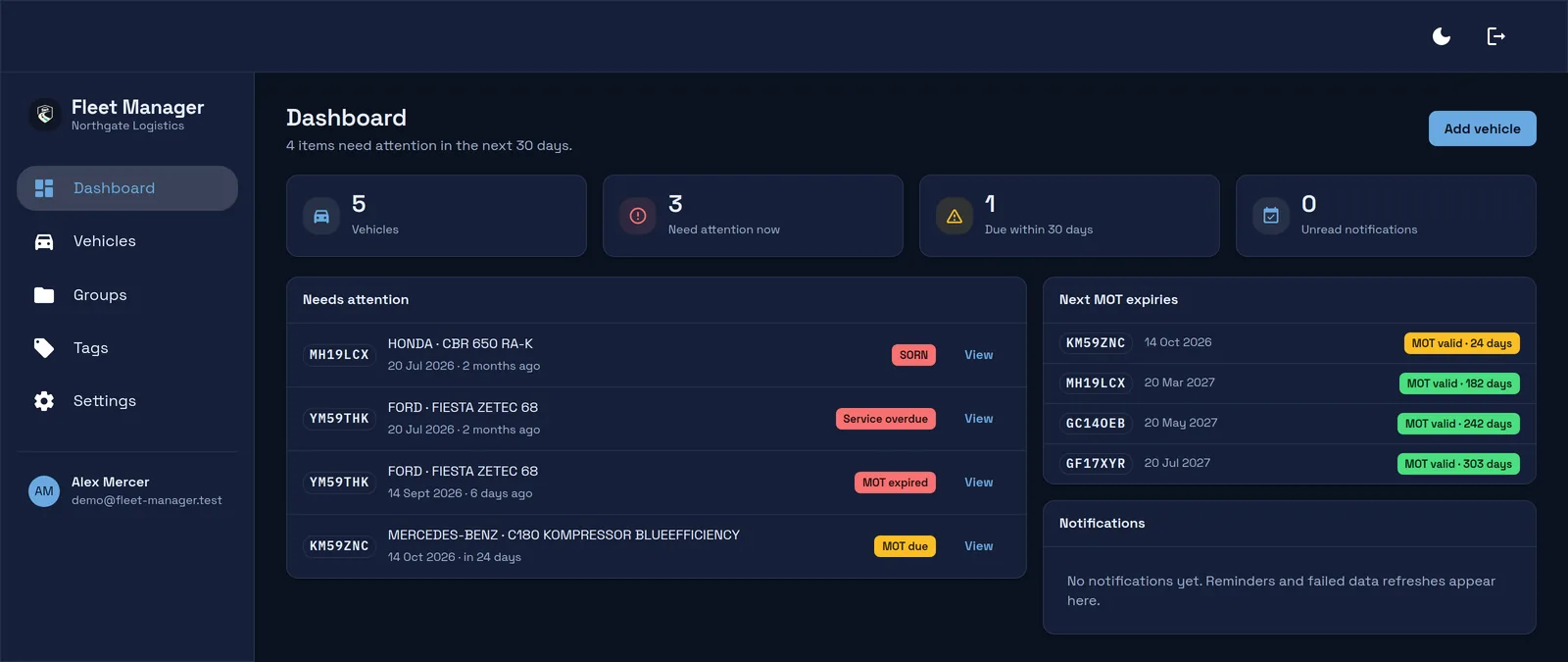Click plate YM59THK on the Service overdue row
The width and height of the screenshot is (1568, 662).
click(339, 419)
